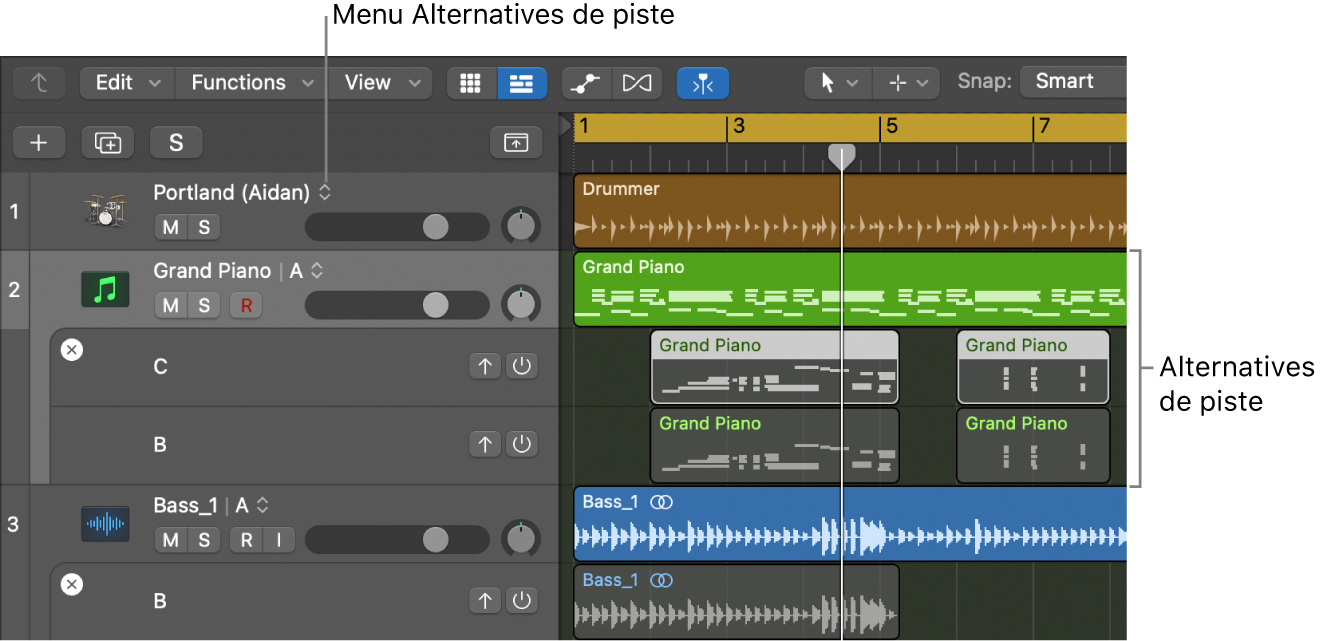Select the Portland (Aidan) track name
Viewport: 1335px width, 641px height.
[x=231, y=193]
